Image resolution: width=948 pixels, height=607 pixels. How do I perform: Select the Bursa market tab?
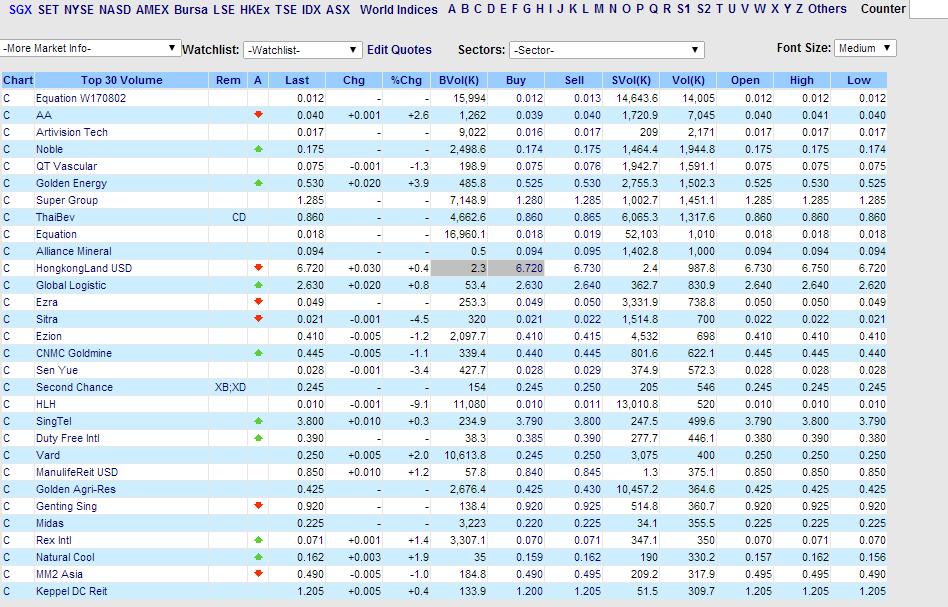point(190,10)
